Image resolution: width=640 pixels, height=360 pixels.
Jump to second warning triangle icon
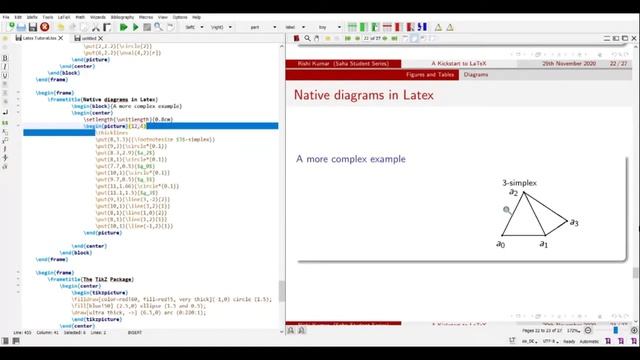[x=450, y=28]
